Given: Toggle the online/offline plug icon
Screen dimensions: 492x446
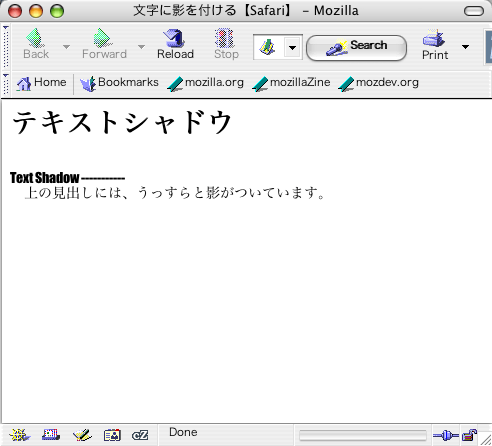Looking at the screenshot, I should tap(446, 435).
